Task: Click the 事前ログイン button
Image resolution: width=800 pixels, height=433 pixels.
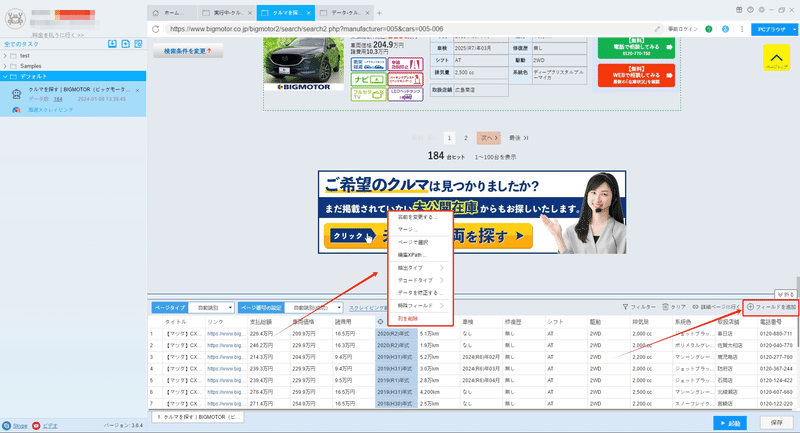Action: point(683,29)
